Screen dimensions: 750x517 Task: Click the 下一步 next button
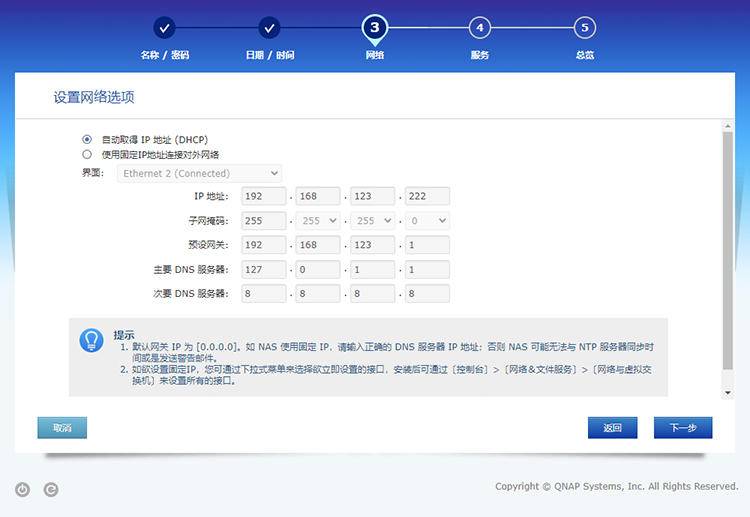(683, 428)
